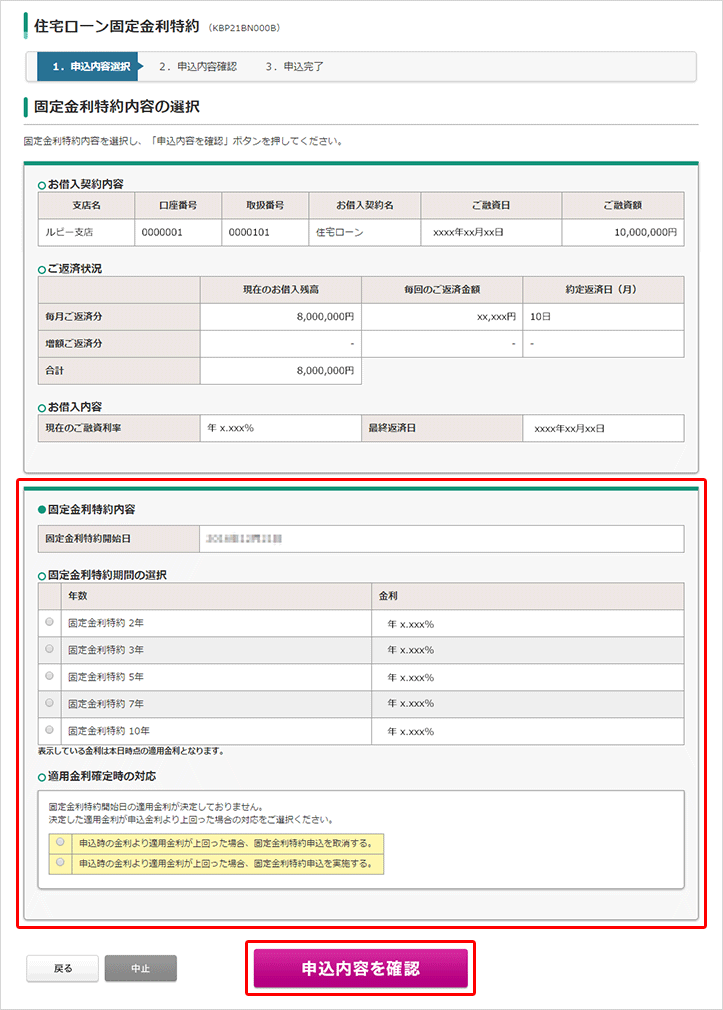Click the 最終返済日 value xxxx年xx月xx日
Screen dimensions: 723x1010
point(603,428)
